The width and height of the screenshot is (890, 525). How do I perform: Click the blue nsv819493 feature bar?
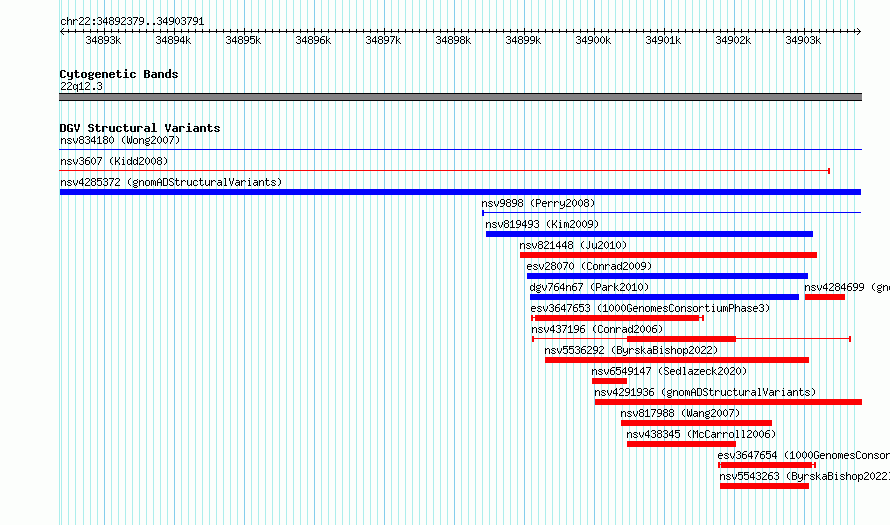[x=649, y=234]
